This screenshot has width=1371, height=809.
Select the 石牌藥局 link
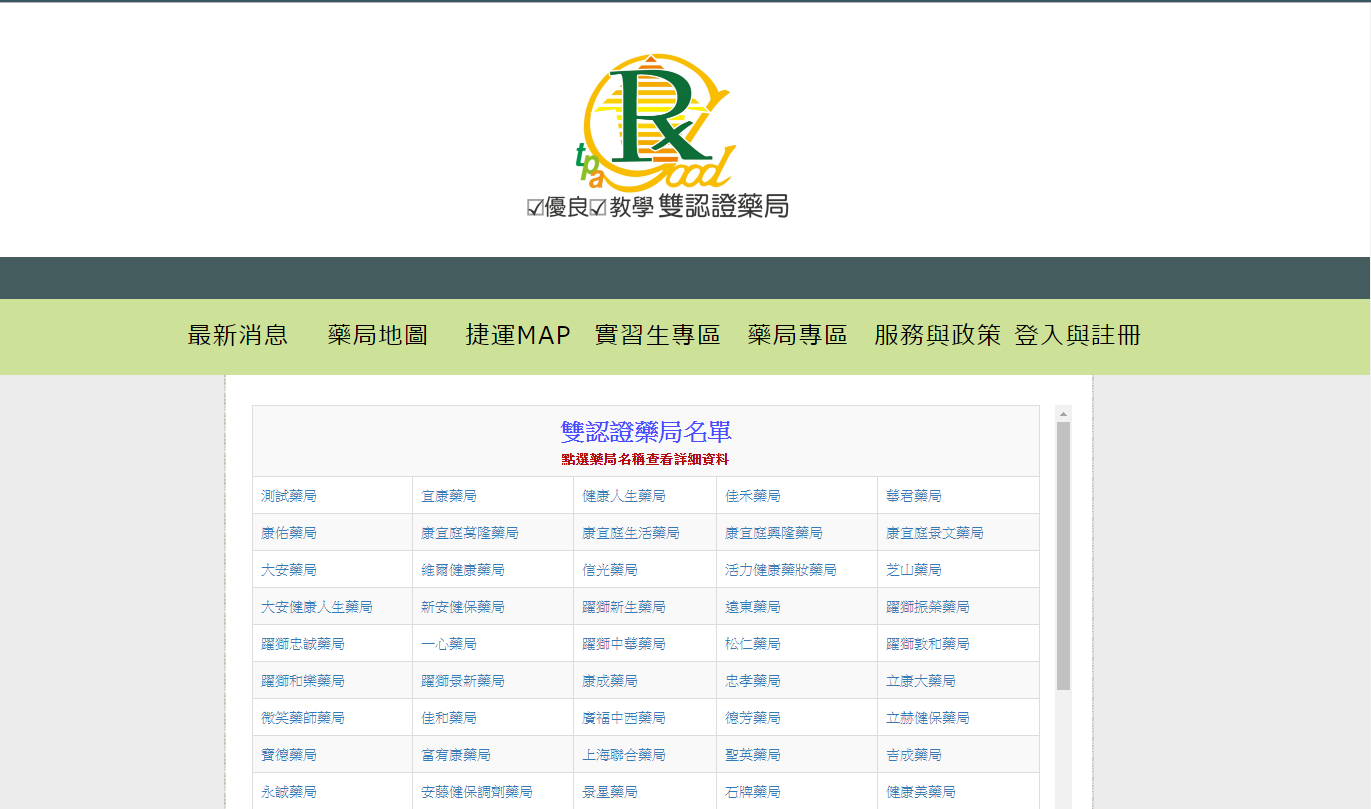point(753,792)
